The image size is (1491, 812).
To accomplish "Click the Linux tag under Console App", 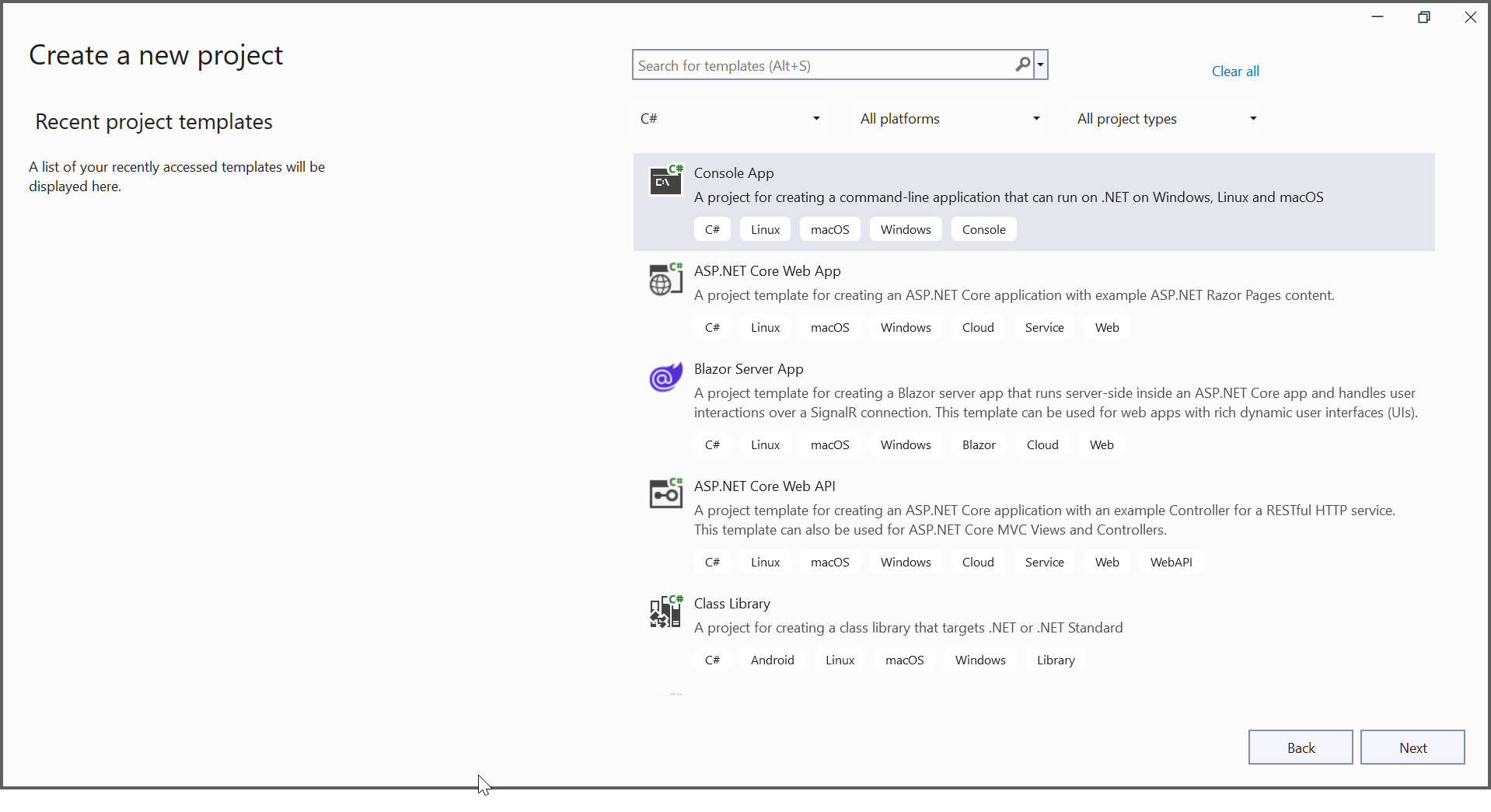I will pos(765,229).
